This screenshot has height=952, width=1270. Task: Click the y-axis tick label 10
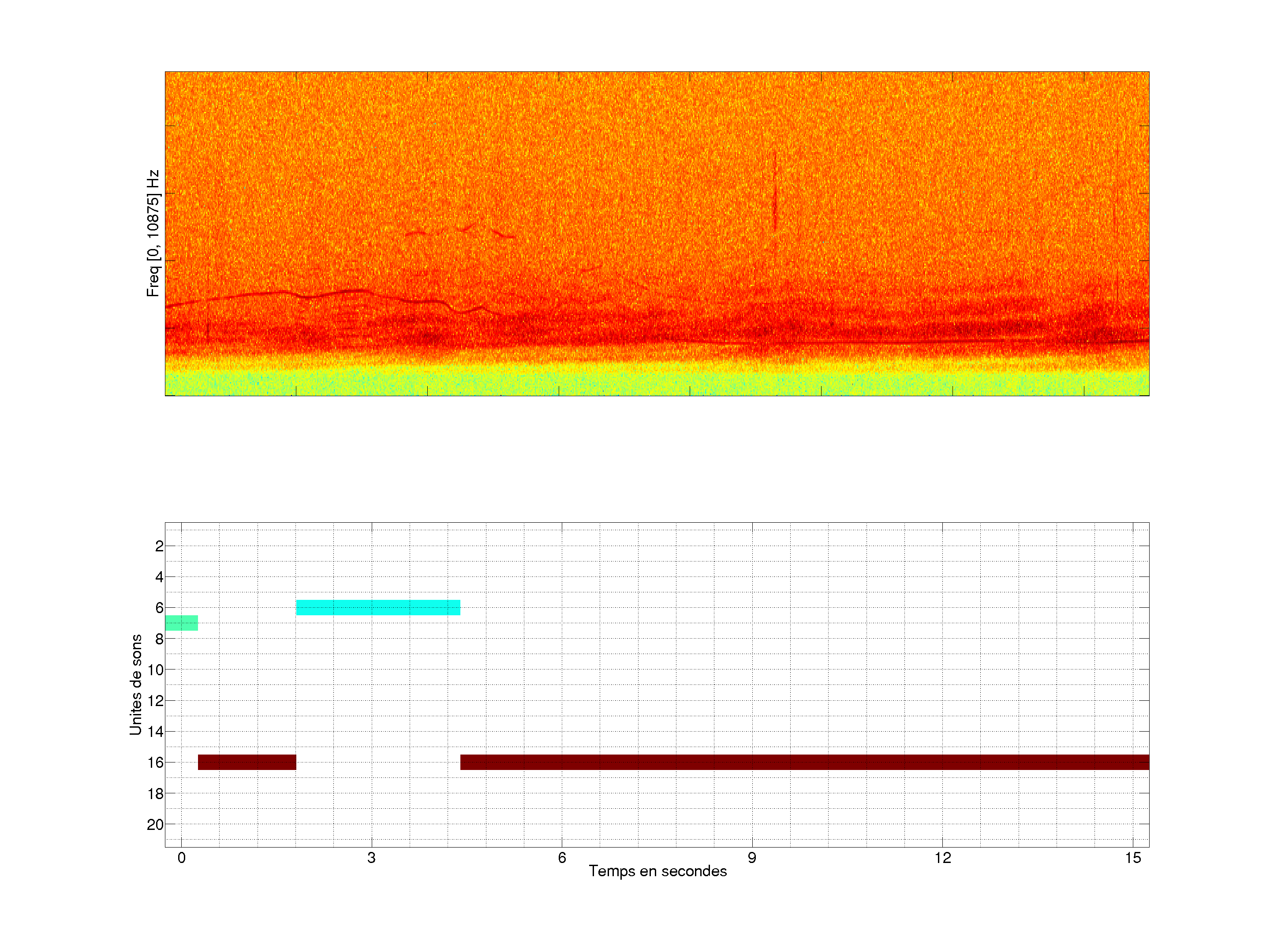156,669
